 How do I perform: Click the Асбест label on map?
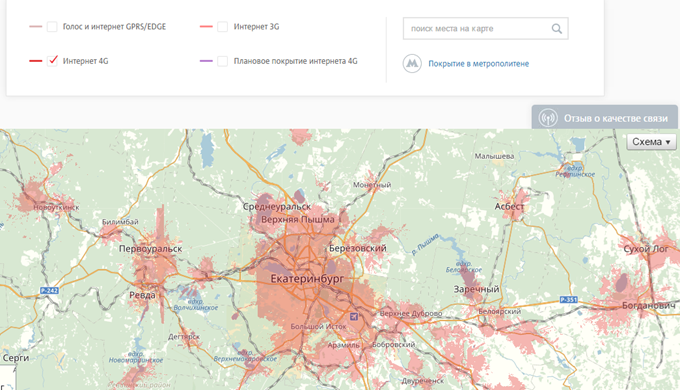(509, 206)
